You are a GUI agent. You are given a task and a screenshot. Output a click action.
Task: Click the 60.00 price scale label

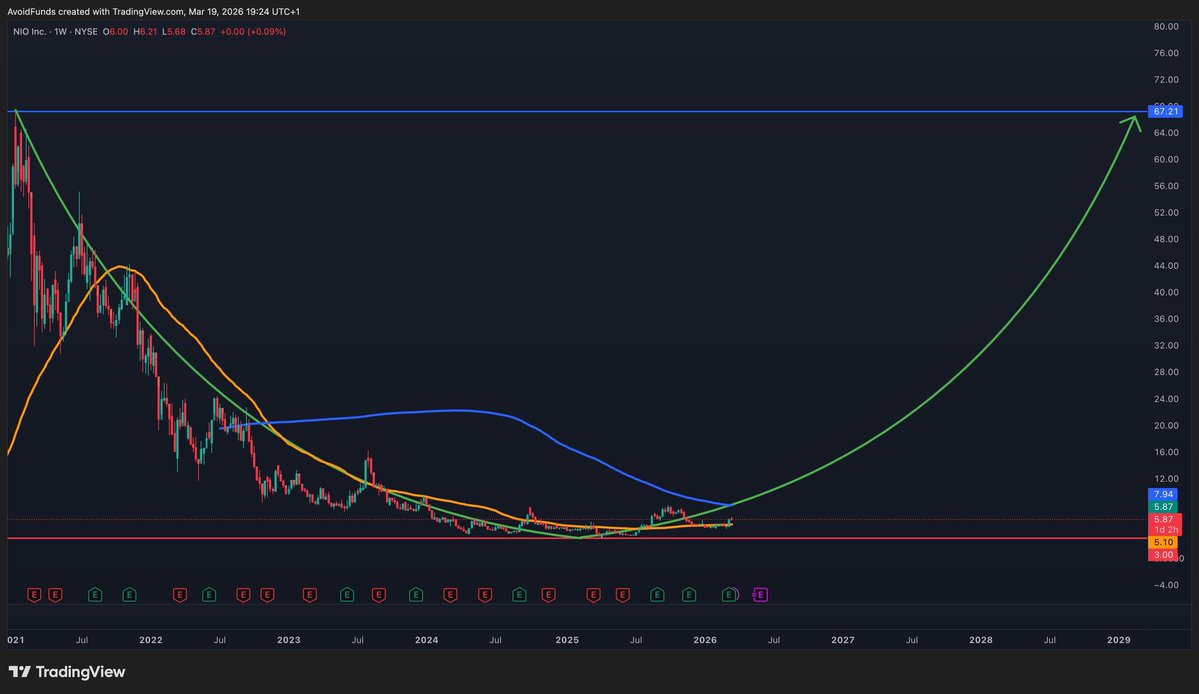[x=1166, y=160]
